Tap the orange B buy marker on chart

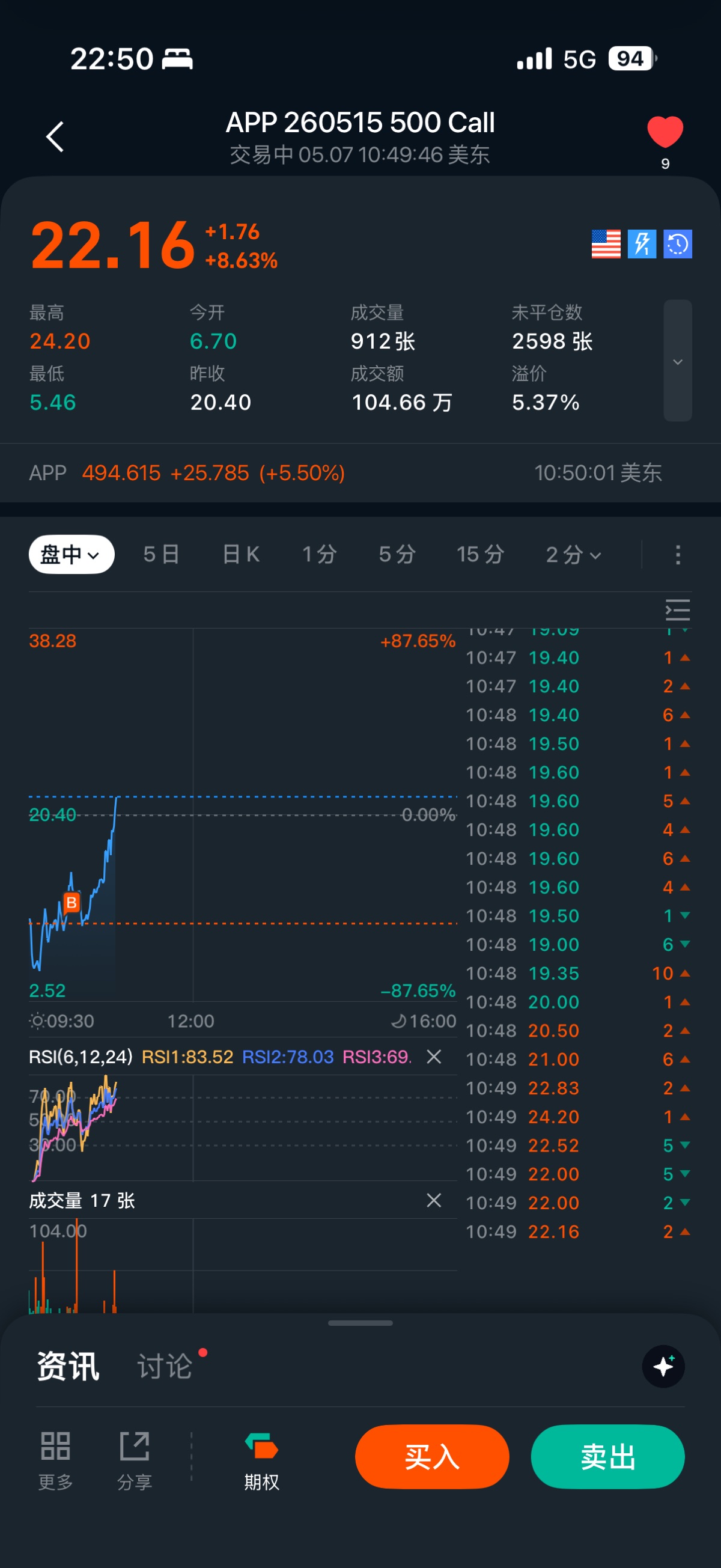[x=71, y=902]
